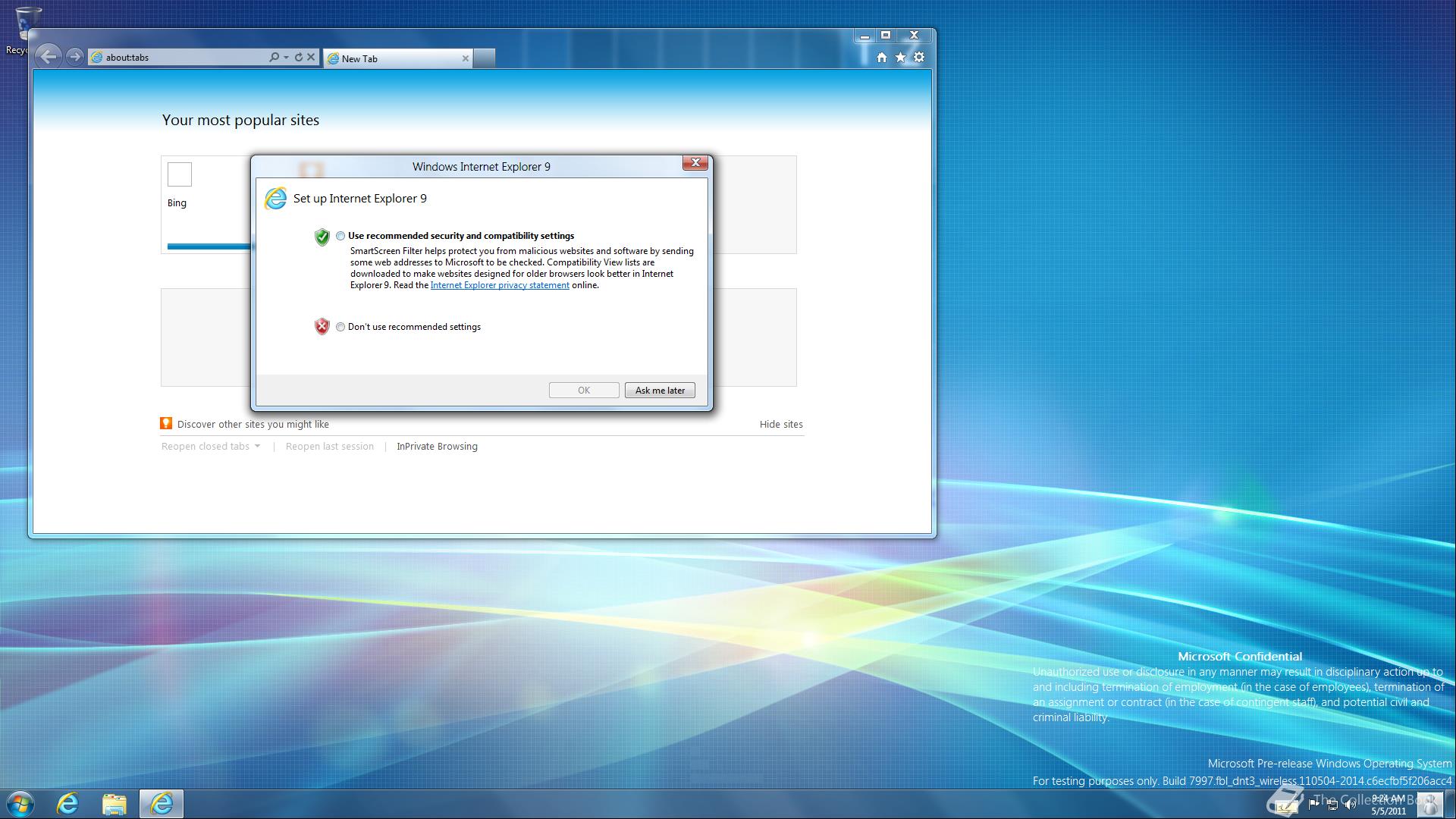The height and width of the screenshot is (819, 1456).
Task: Open the network tray icon
Action: pyautogui.click(x=1332, y=805)
